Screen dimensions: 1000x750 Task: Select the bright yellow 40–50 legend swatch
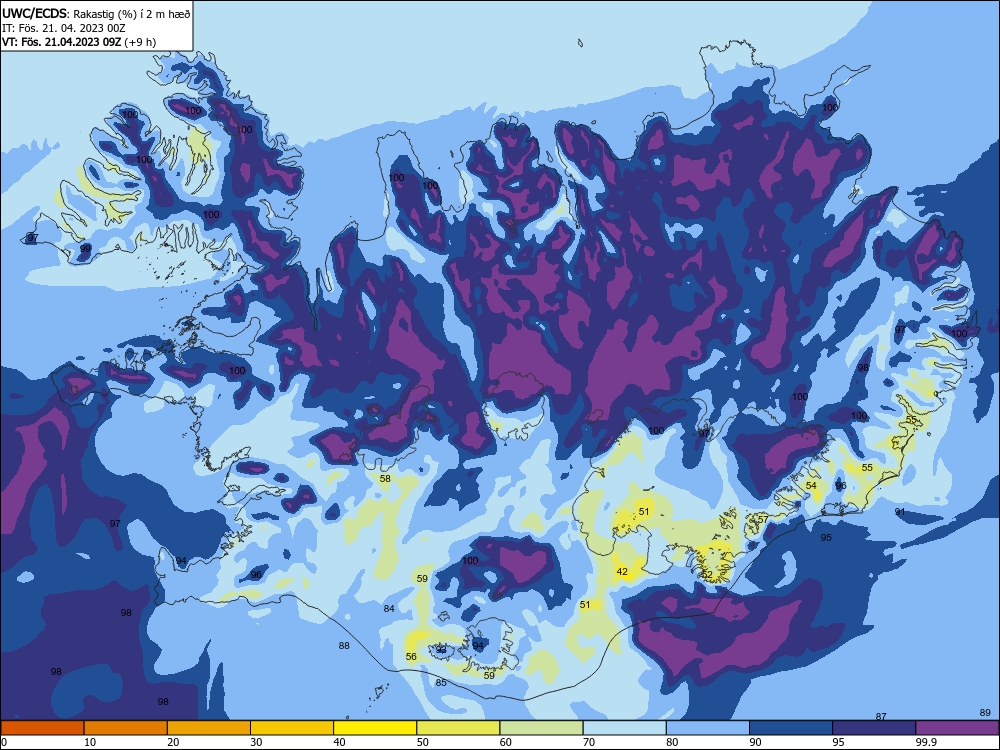pos(375,728)
